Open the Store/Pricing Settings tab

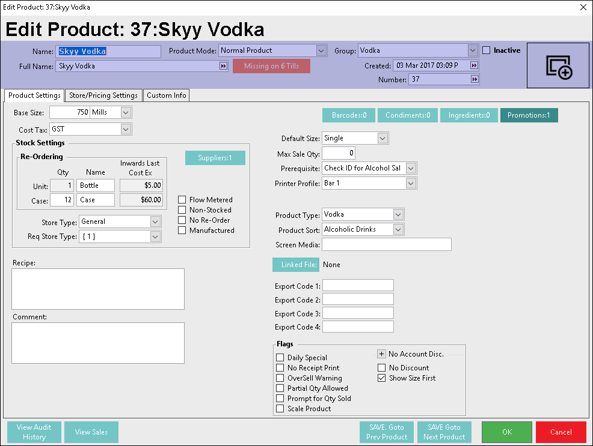click(x=103, y=95)
